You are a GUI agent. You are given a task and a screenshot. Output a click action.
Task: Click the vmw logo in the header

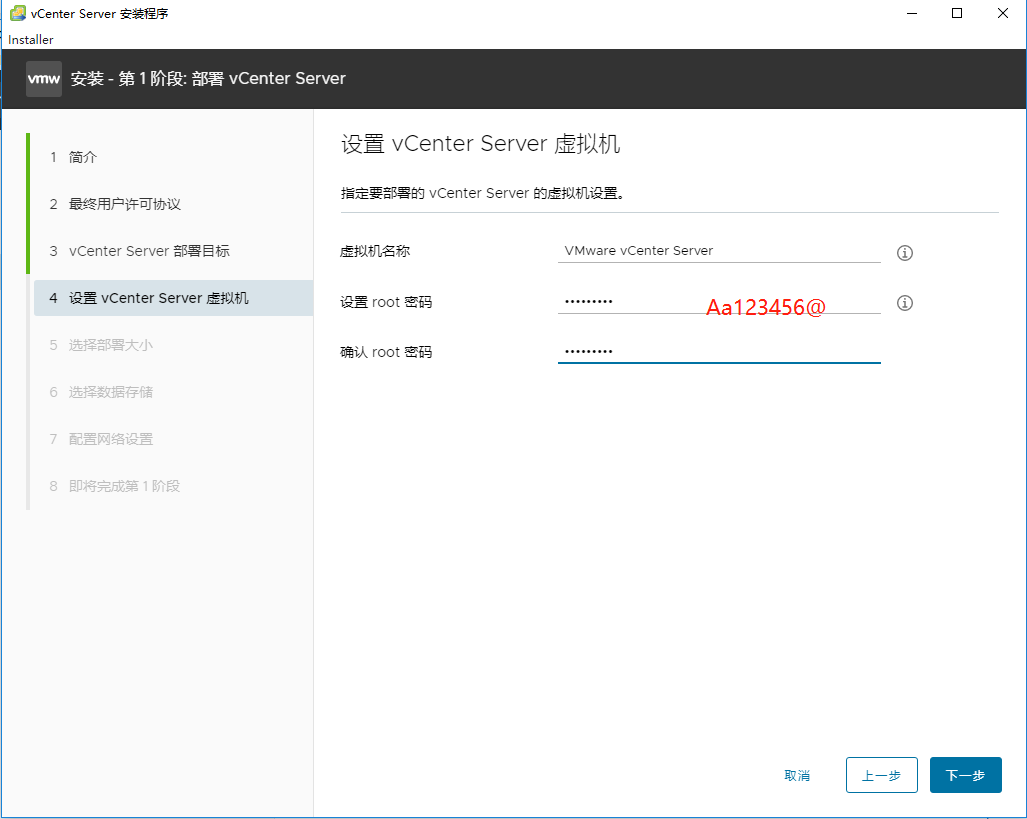tap(44, 79)
